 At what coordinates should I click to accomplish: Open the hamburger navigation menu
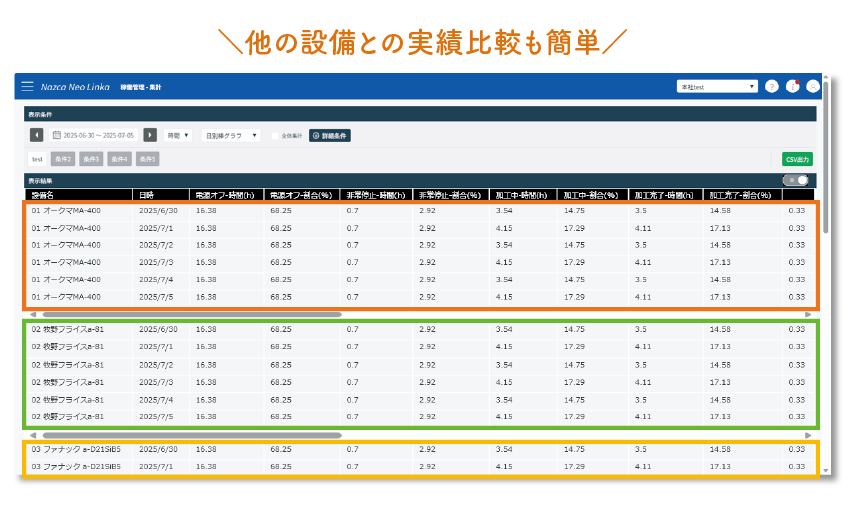coord(27,86)
